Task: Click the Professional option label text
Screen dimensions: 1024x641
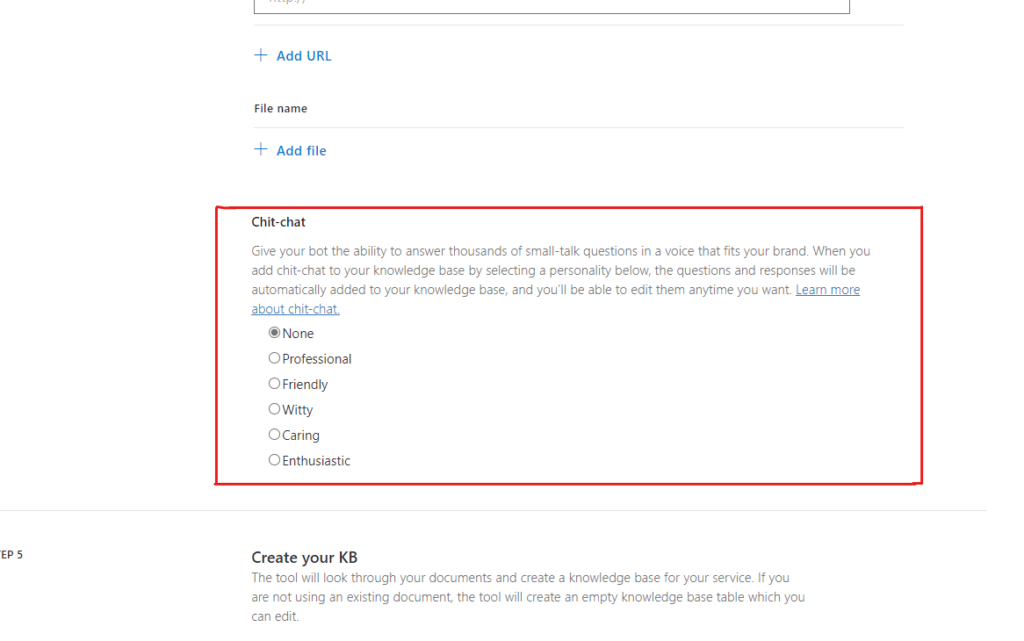Action: [317, 359]
